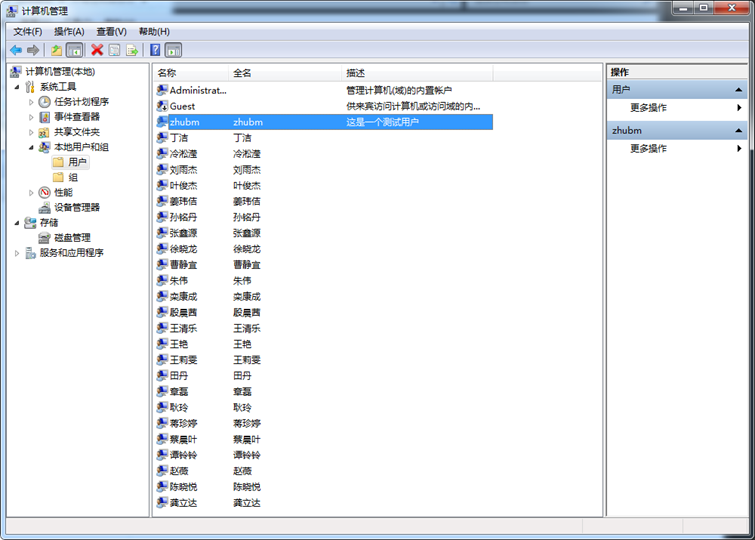Open the 查看(V) menu
The image size is (755, 540).
coord(112,32)
